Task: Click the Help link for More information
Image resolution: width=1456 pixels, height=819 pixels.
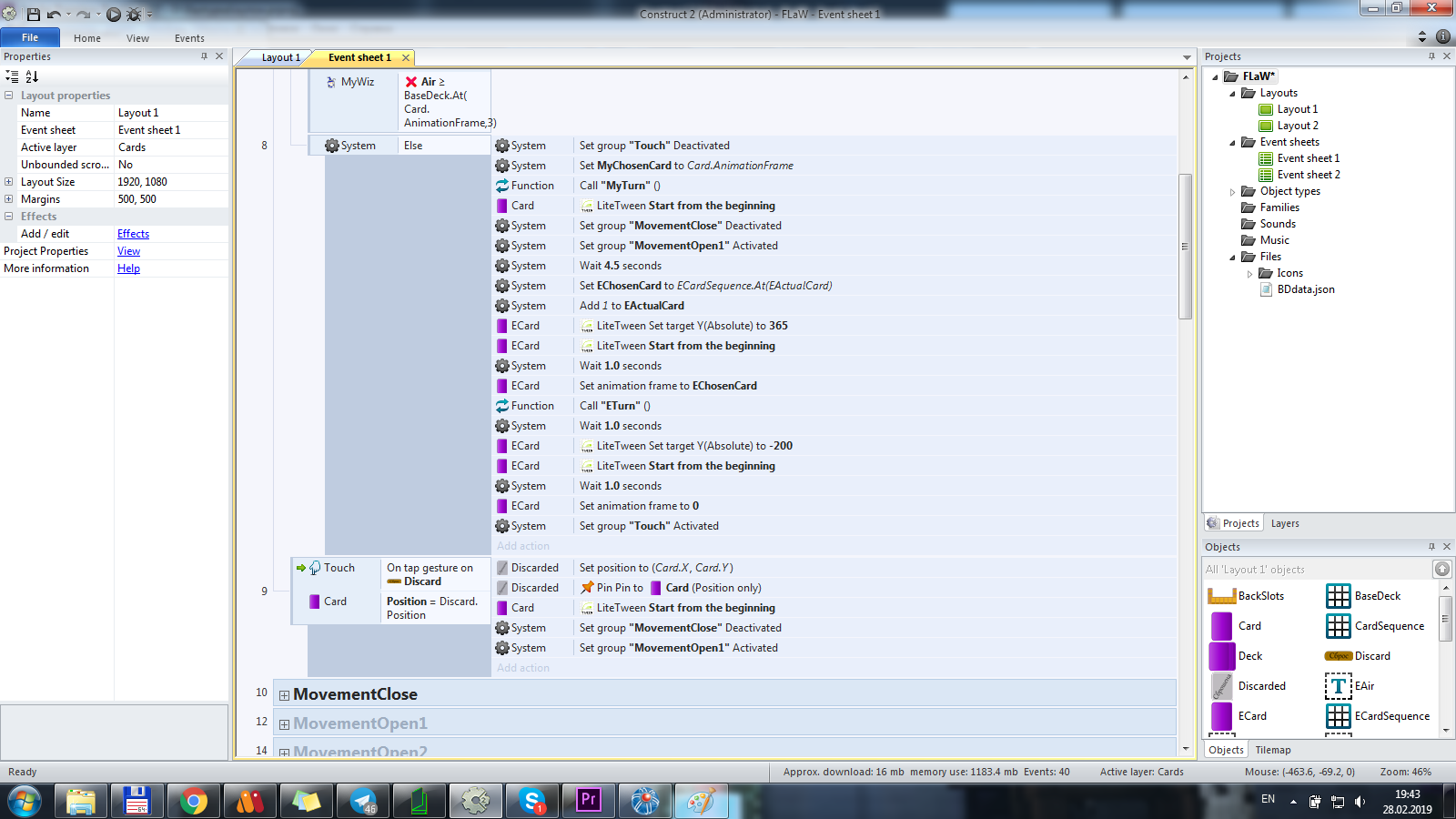Action: (128, 268)
